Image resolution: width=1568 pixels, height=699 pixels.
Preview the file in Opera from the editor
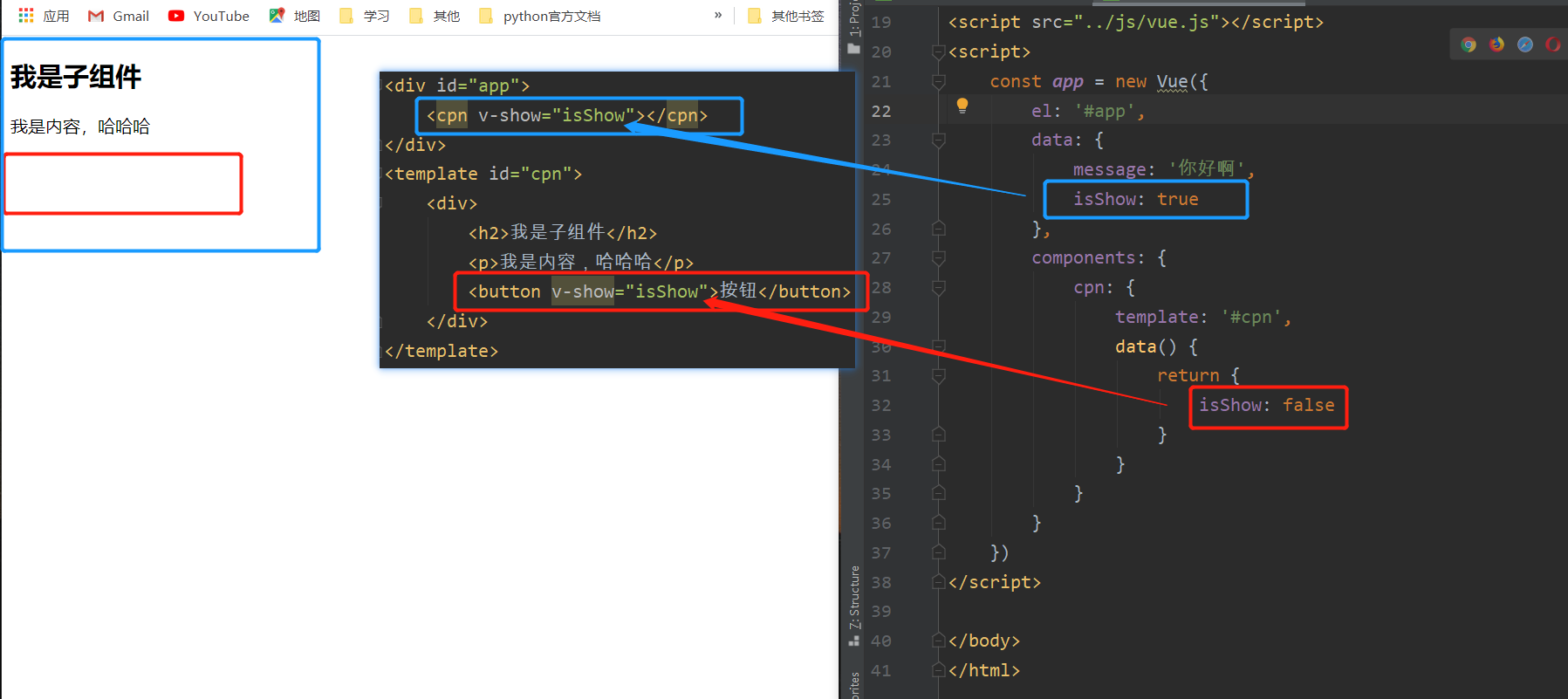coord(1552,45)
